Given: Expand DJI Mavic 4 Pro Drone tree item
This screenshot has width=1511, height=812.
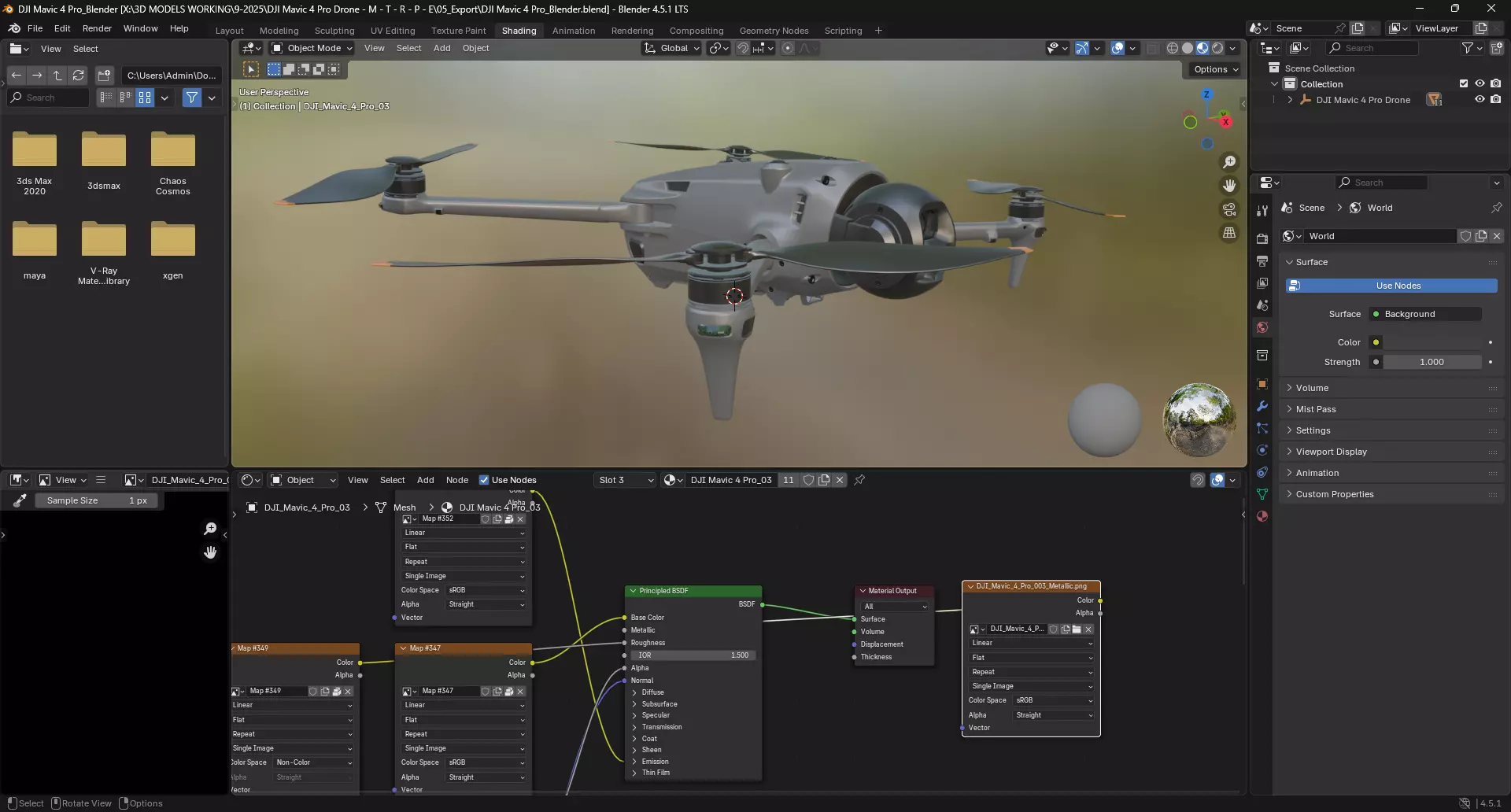Looking at the screenshot, I should coord(1290,100).
